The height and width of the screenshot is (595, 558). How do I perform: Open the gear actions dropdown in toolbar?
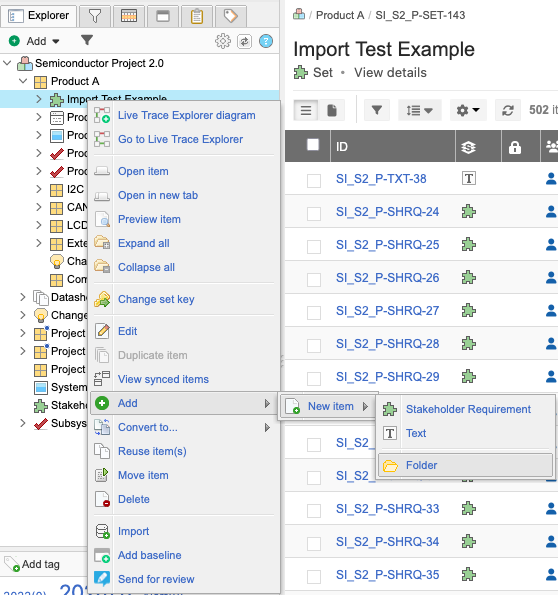[x=468, y=110]
